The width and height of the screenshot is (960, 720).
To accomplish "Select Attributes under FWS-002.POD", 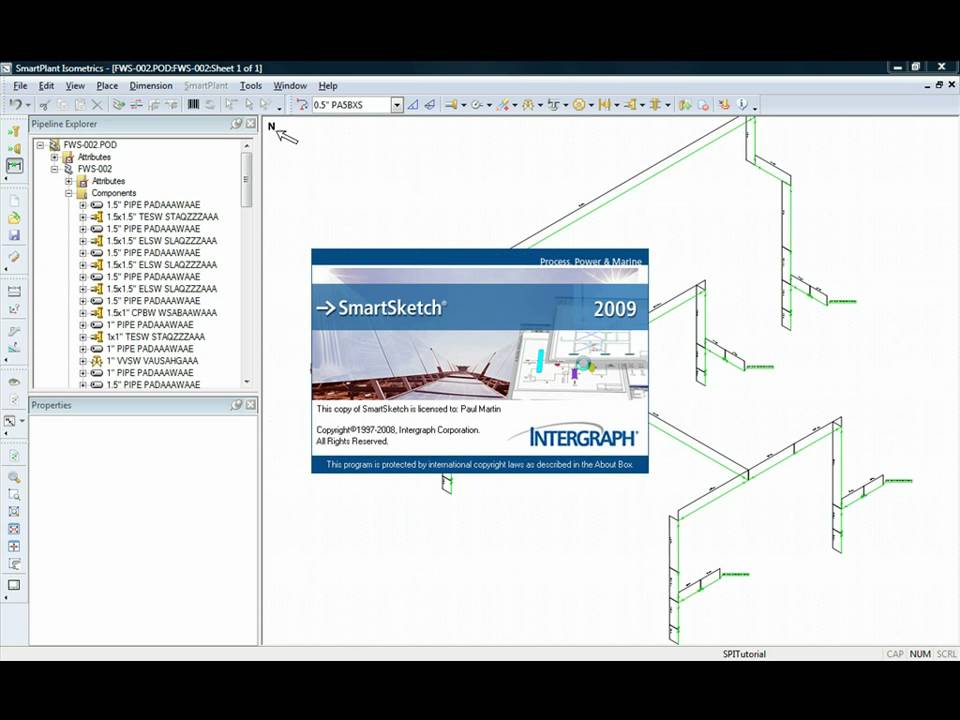I will pyautogui.click(x=94, y=157).
